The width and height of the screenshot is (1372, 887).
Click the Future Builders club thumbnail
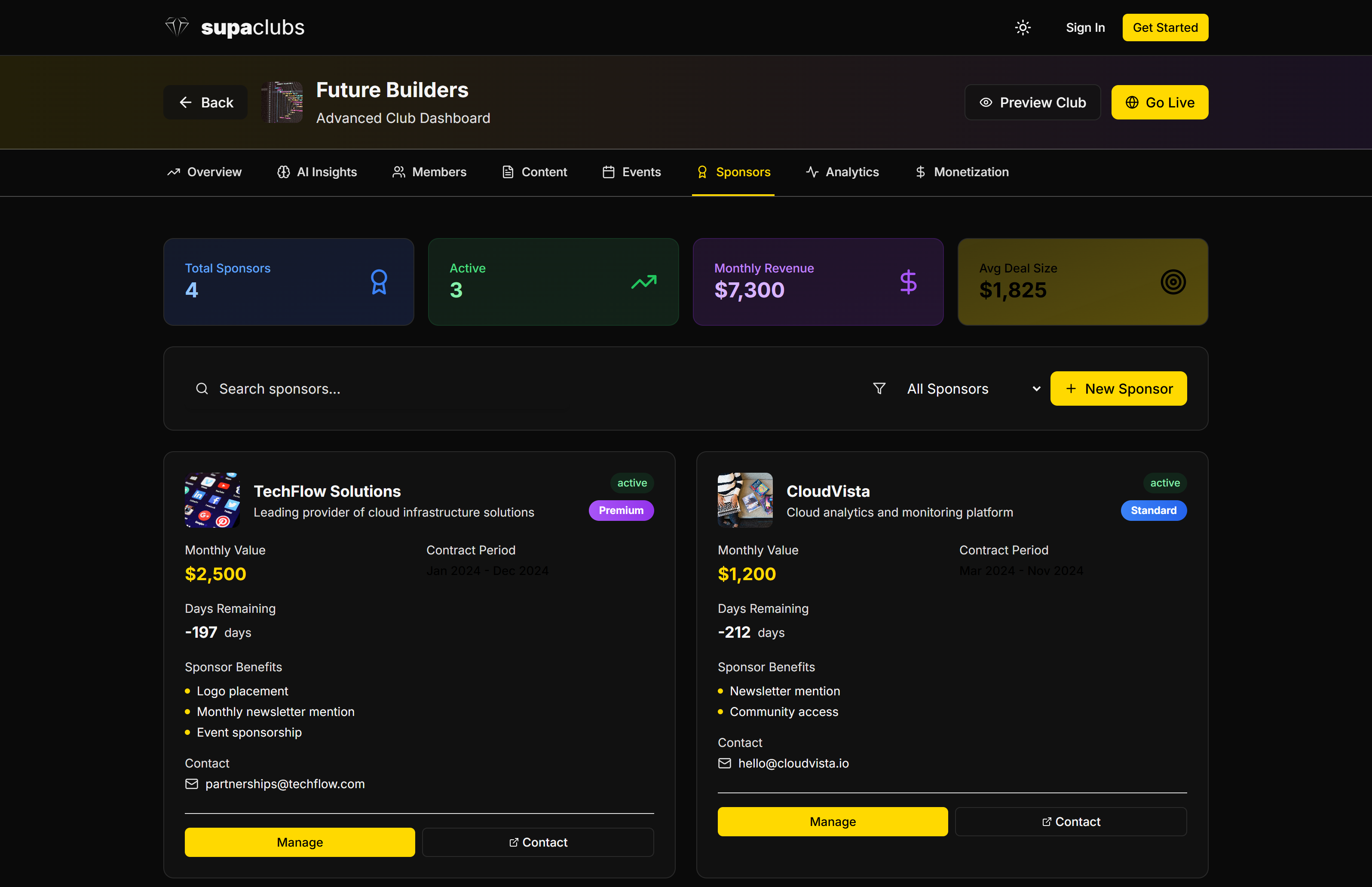[x=282, y=102]
